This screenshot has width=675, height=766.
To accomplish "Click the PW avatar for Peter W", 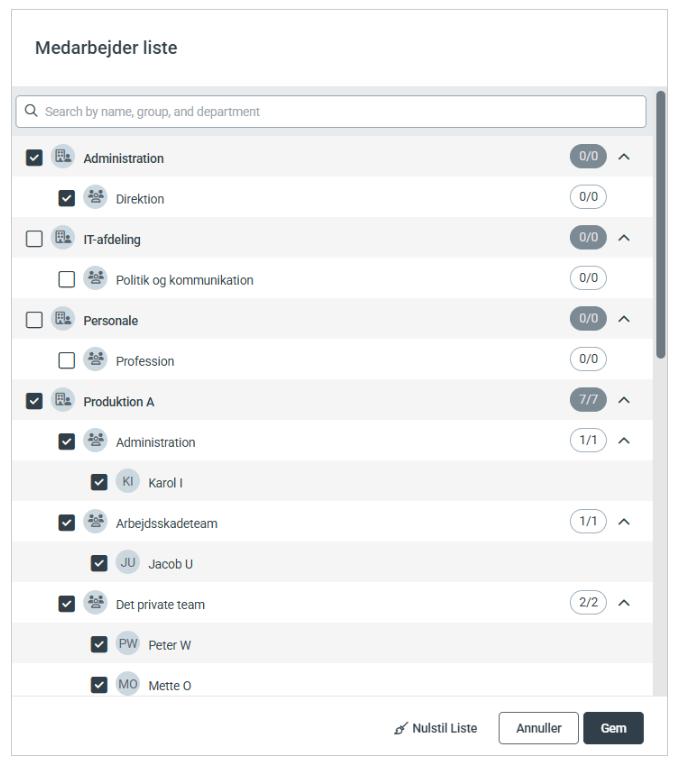I will [x=128, y=644].
